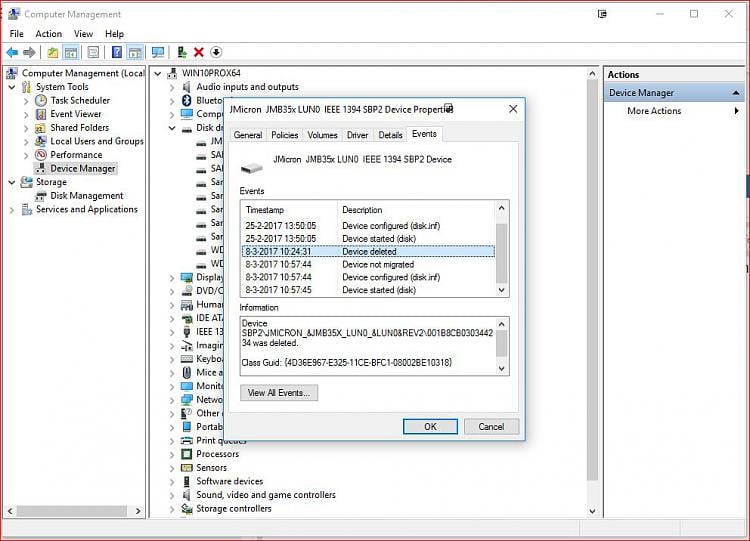The image size is (750, 541).
Task: Select the 25-2-2017 'Device configured (disk.inf)' event
Action: (x=368, y=225)
